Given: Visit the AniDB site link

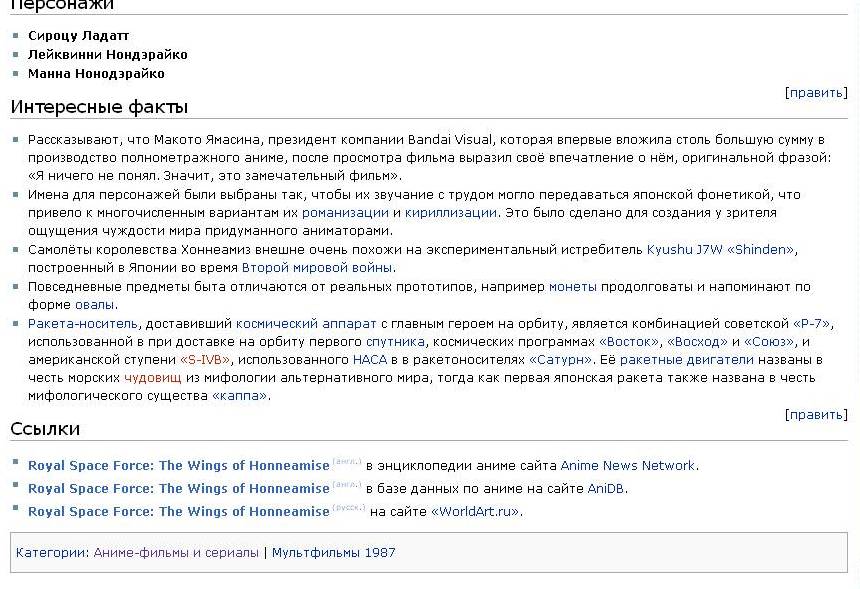Looking at the screenshot, I should click(606, 489).
